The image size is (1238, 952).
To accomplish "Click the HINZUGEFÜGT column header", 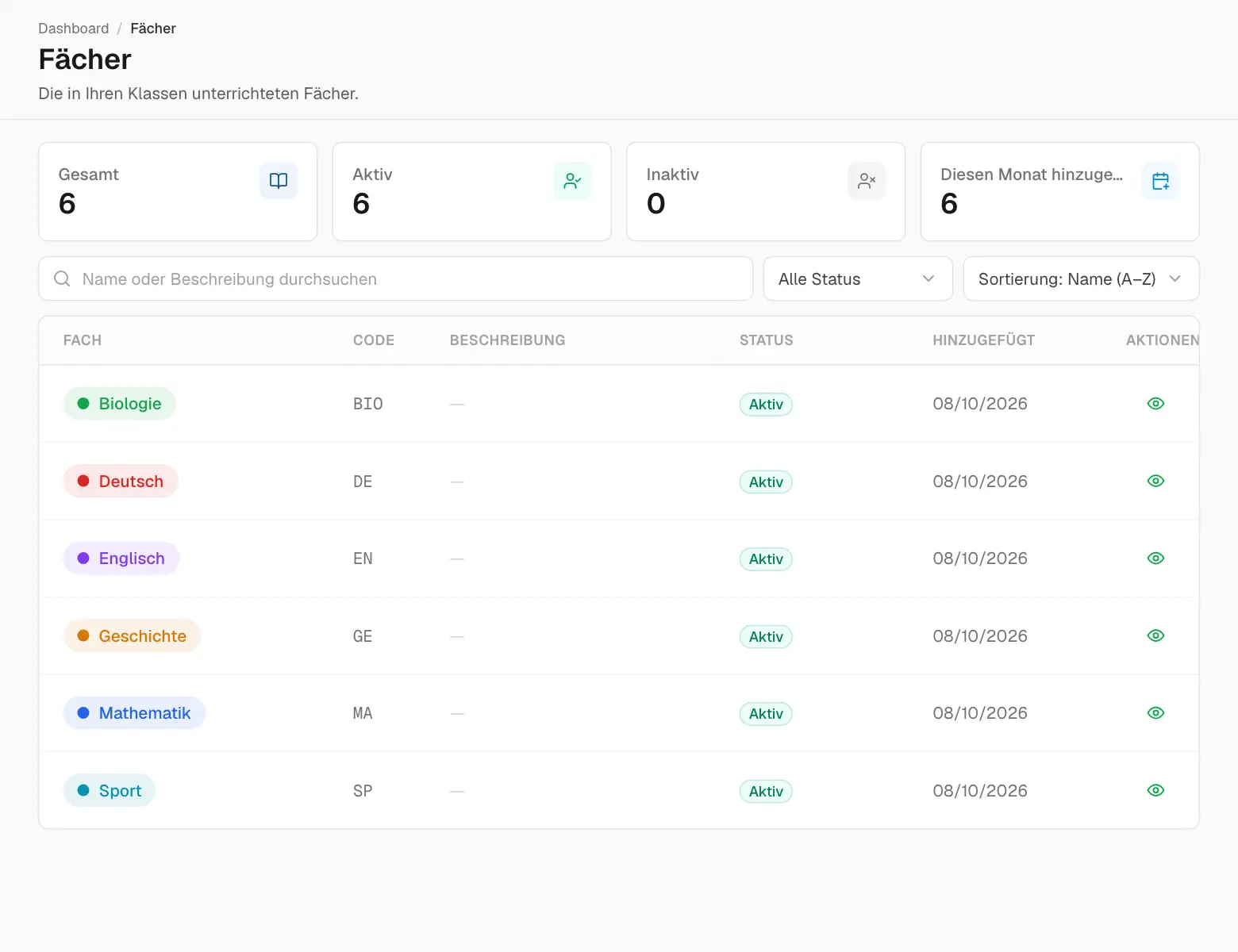I will click(984, 340).
